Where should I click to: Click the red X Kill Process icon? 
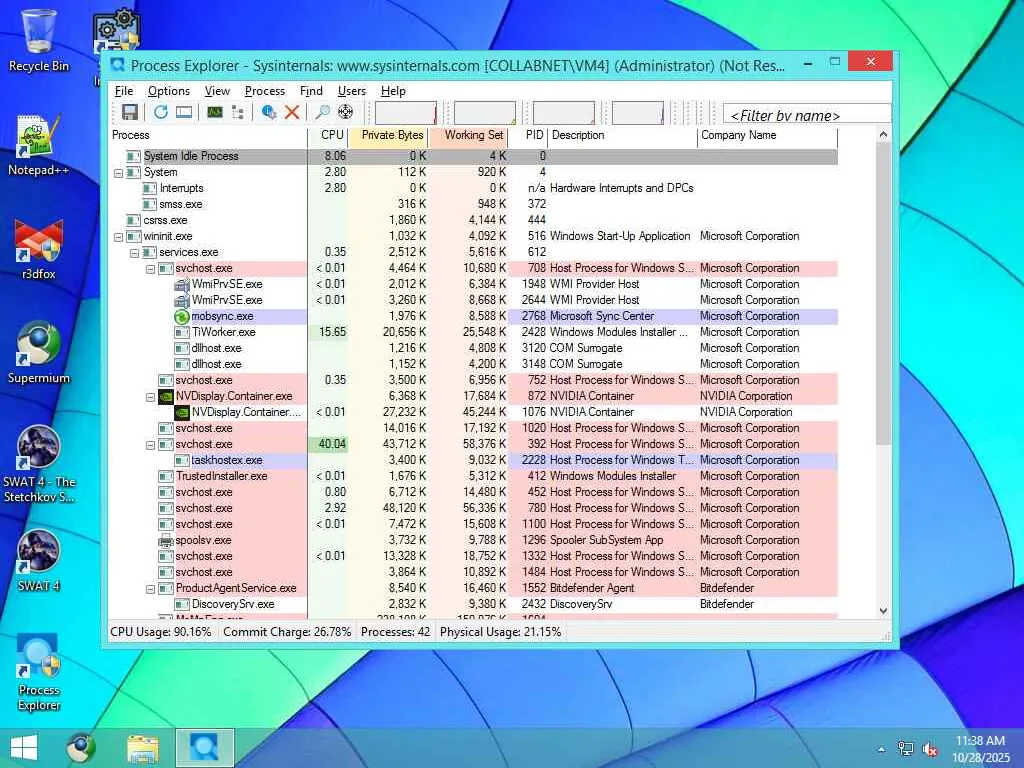click(292, 112)
